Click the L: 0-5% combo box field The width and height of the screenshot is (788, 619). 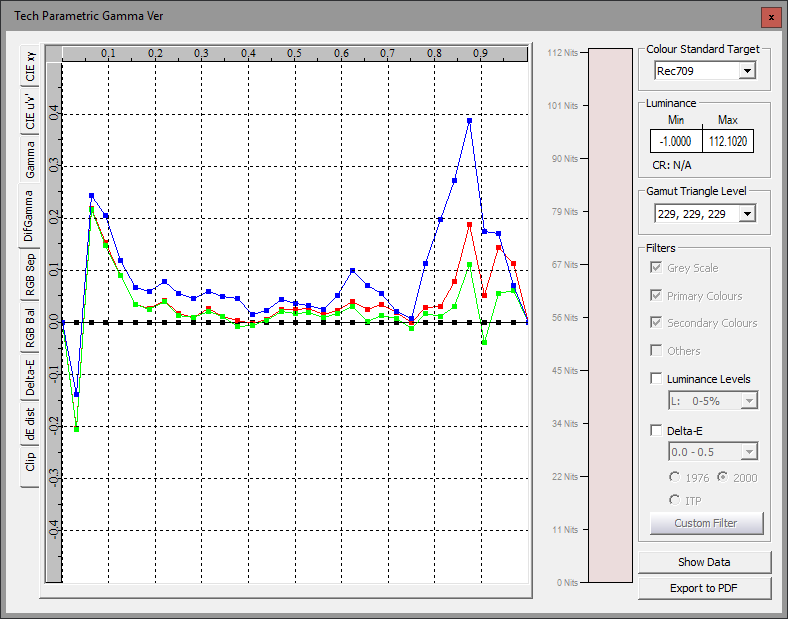point(713,401)
